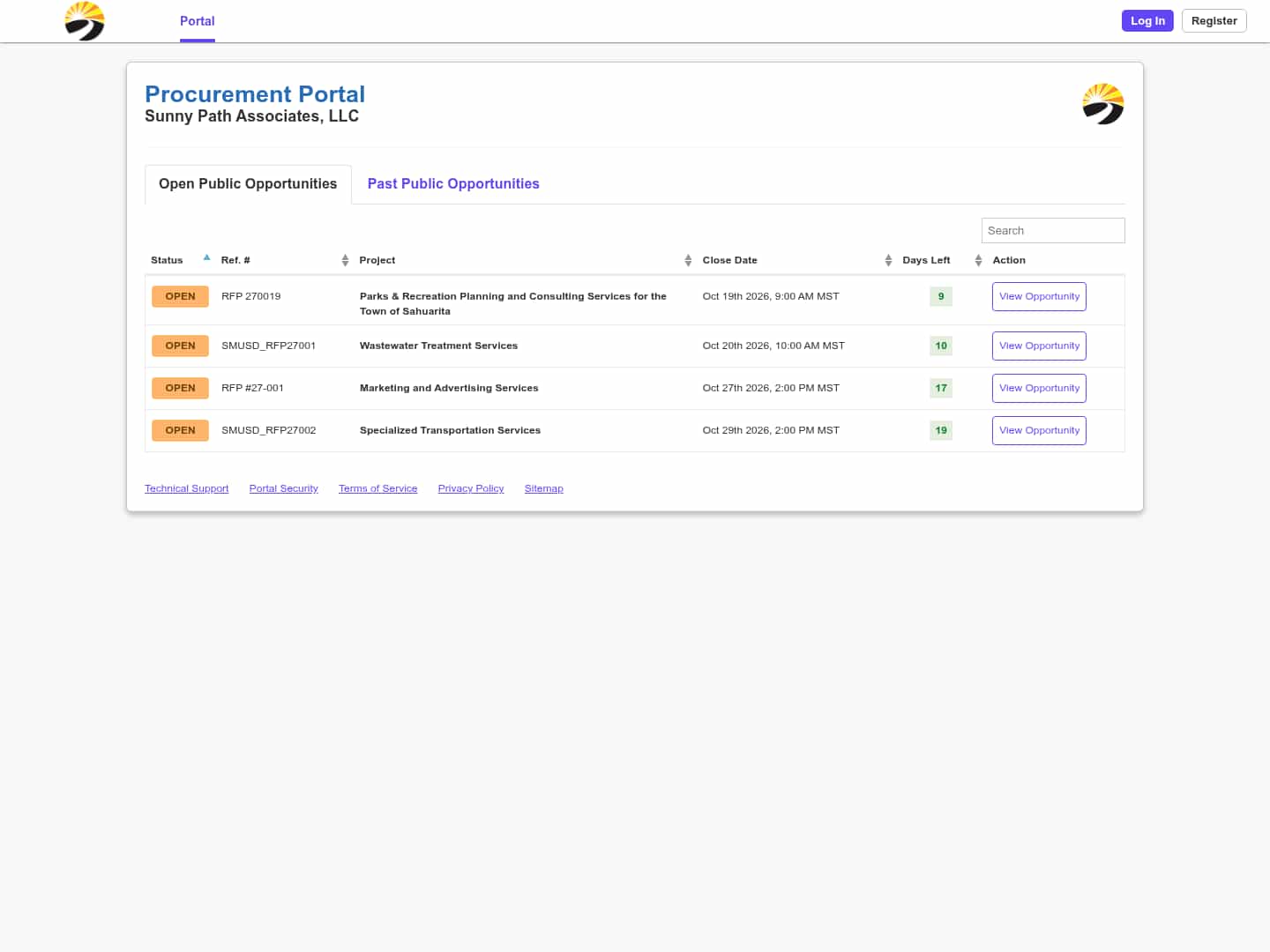Switch to Past Public Opportunities tab
Image resolution: width=1270 pixels, height=952 pixels.
coord(453,183)
